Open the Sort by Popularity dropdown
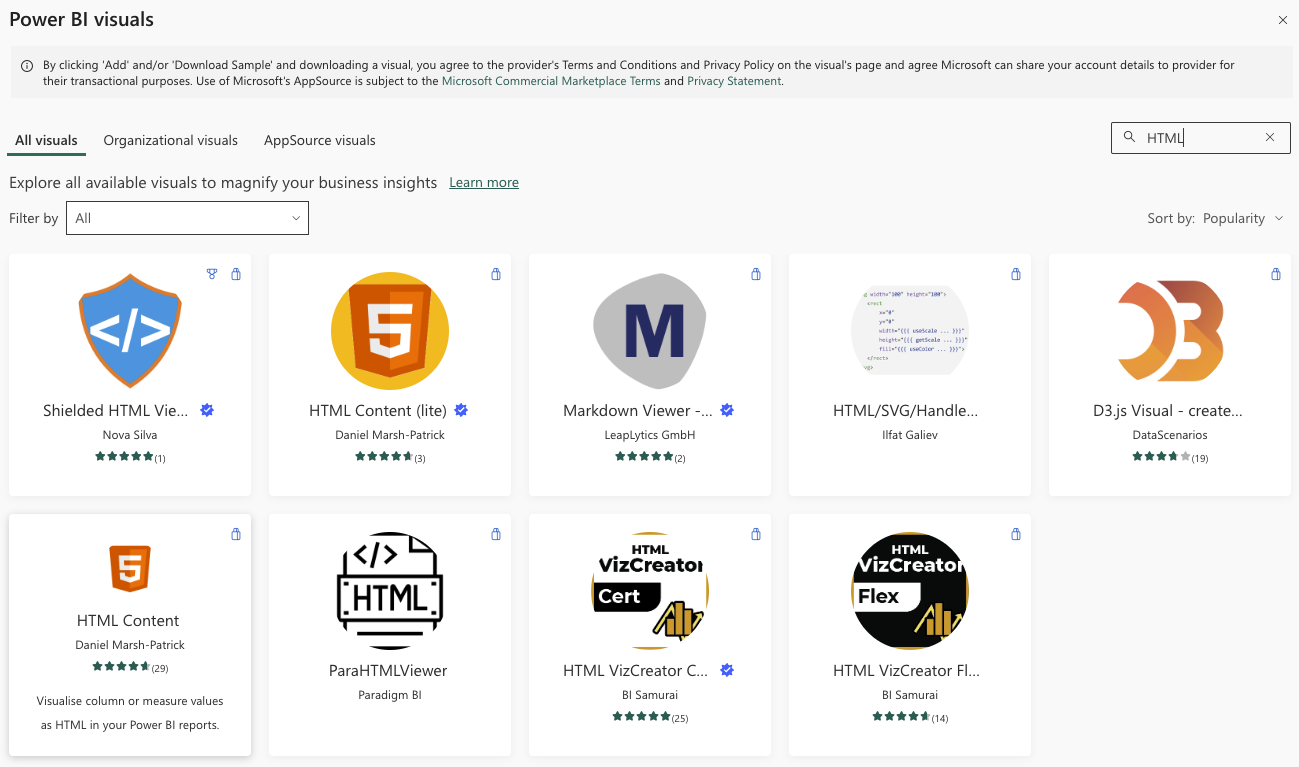1299x767 pixels. click(1243, 218)
